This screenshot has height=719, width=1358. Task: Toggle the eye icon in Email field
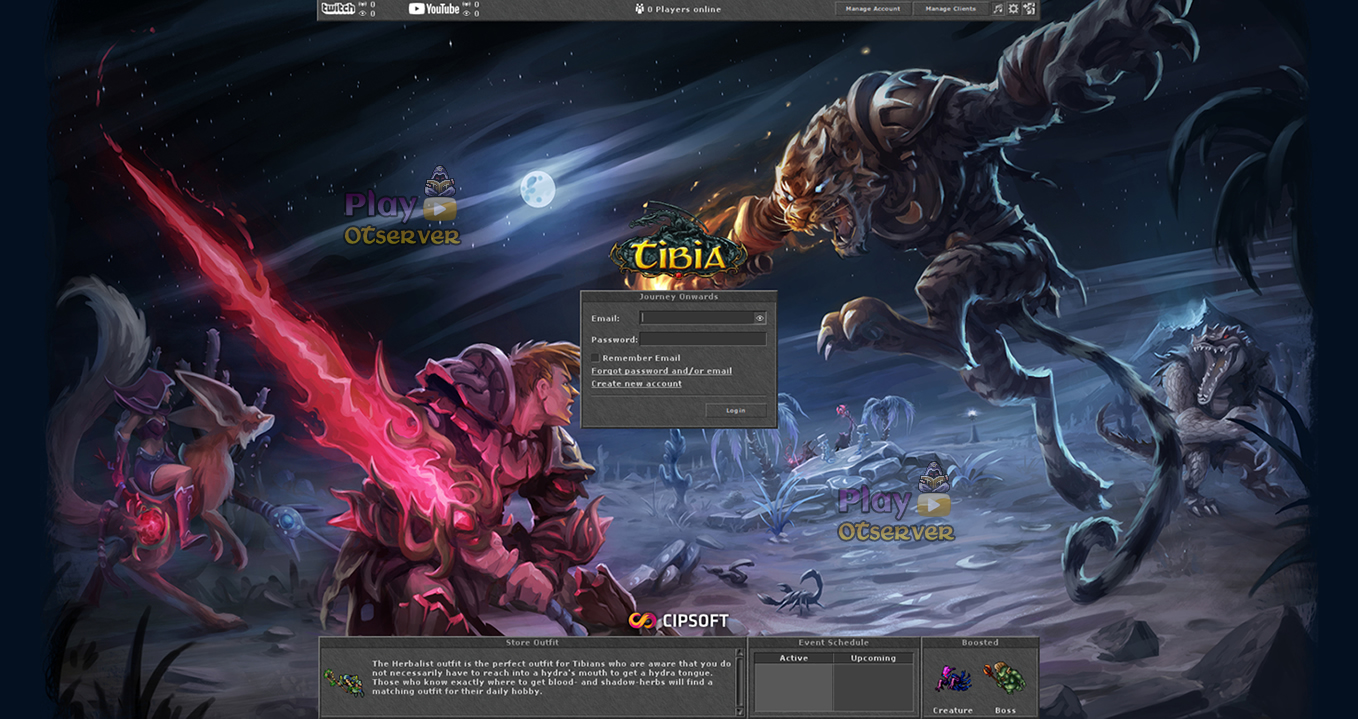pyautogui.click(x=760, y=318)
